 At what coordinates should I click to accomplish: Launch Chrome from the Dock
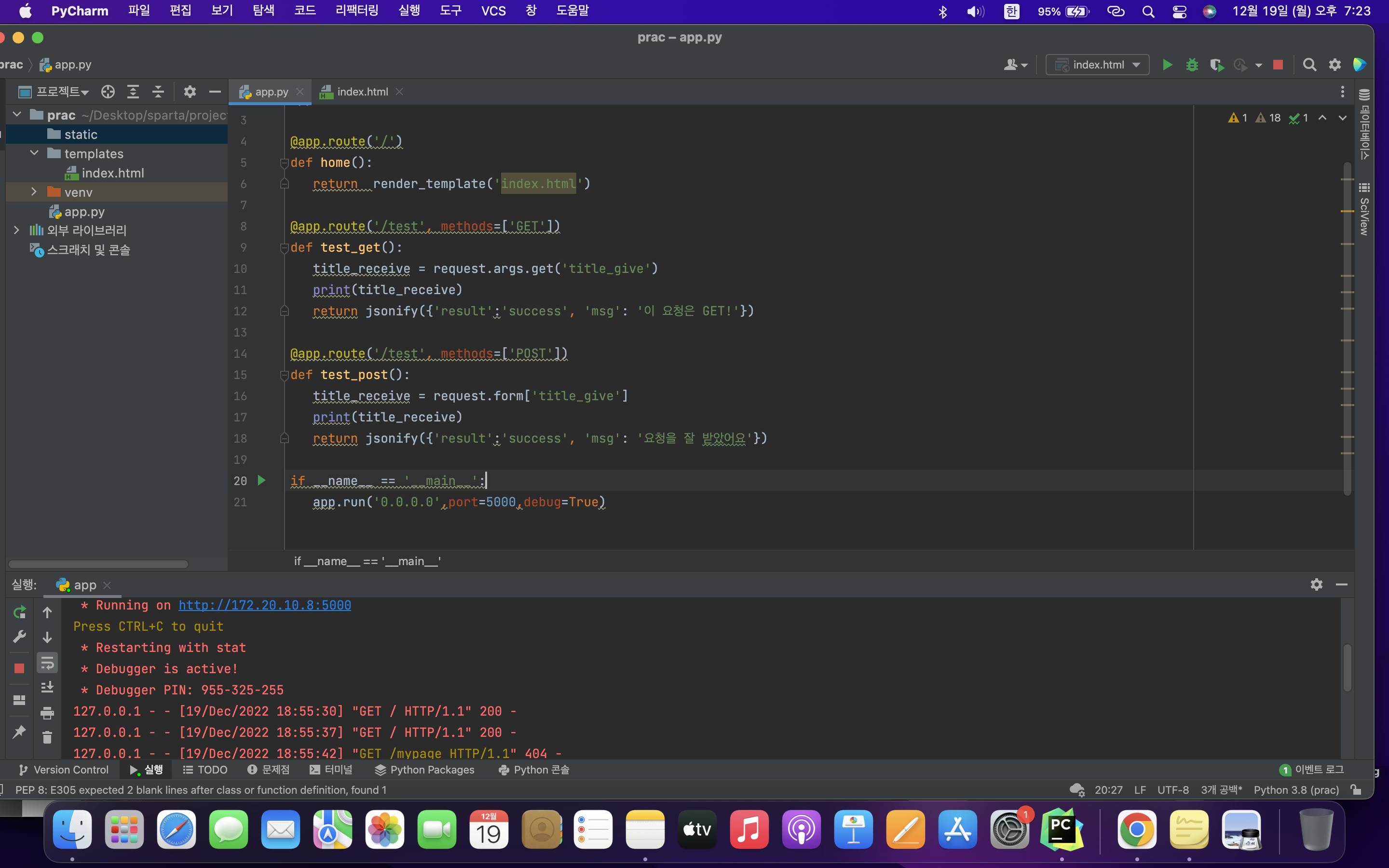coord(1136,830)
